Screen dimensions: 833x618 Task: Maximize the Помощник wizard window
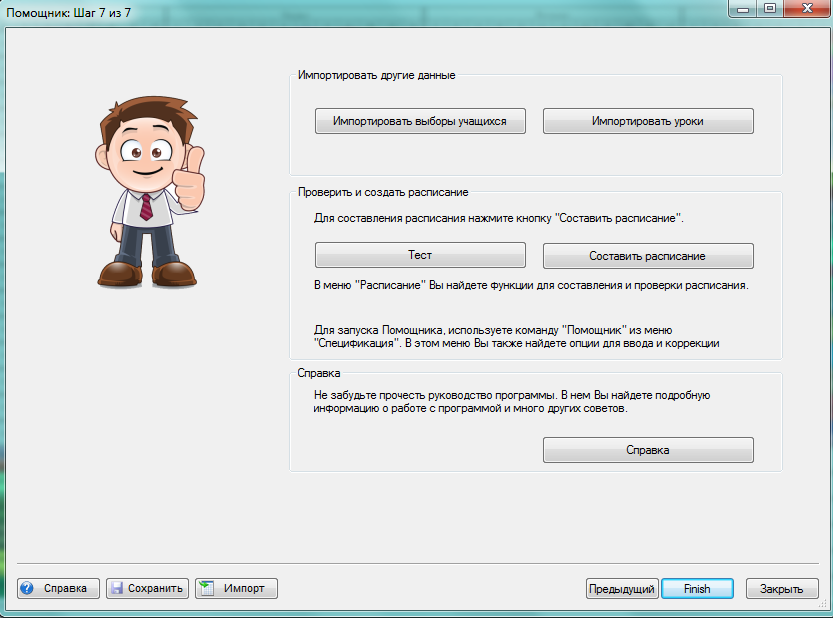click(770, 8)
